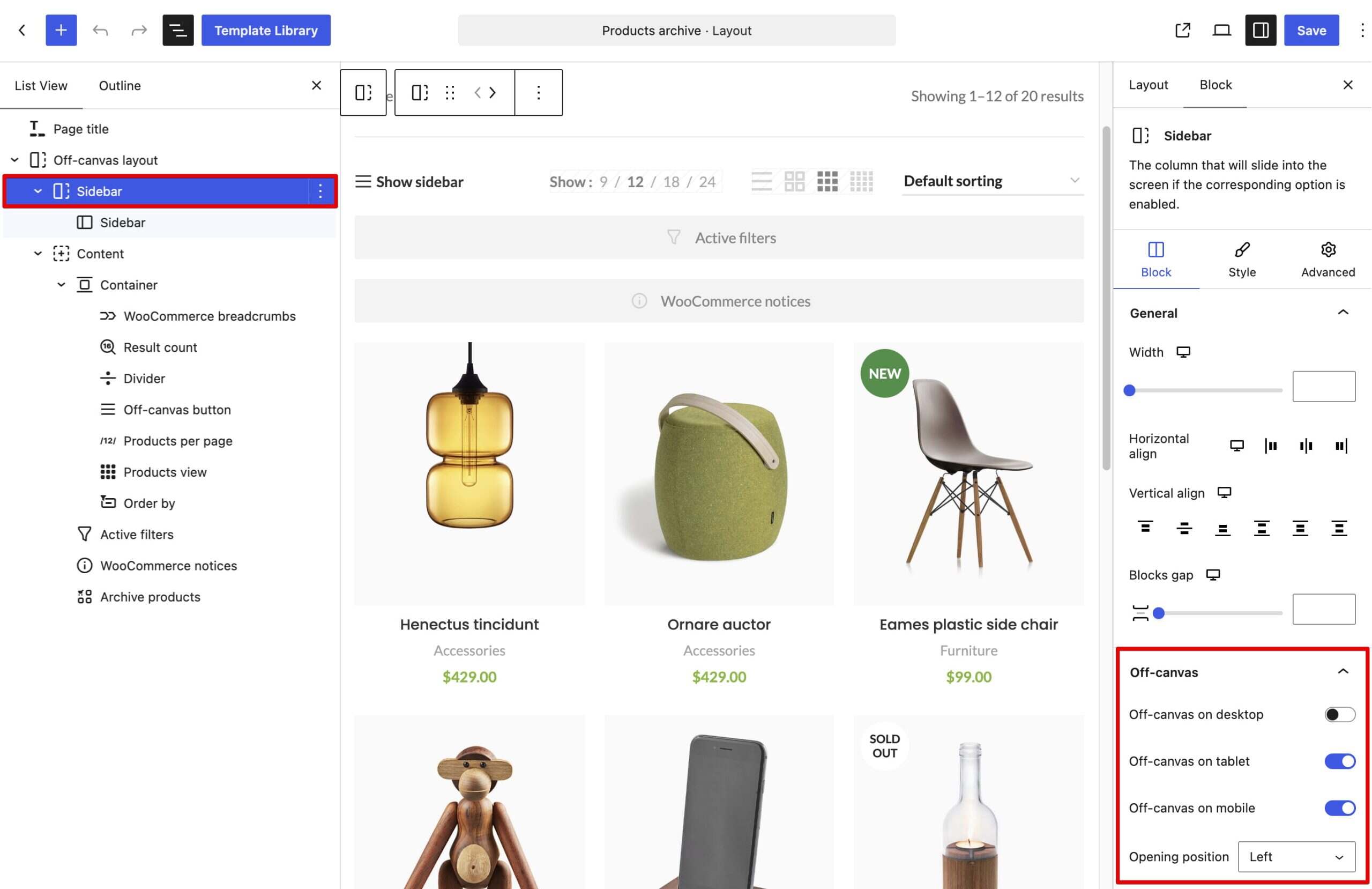Switch to the Layout tab
This screenshot has height=889, width=1372.
click(x=1148, y=85)
